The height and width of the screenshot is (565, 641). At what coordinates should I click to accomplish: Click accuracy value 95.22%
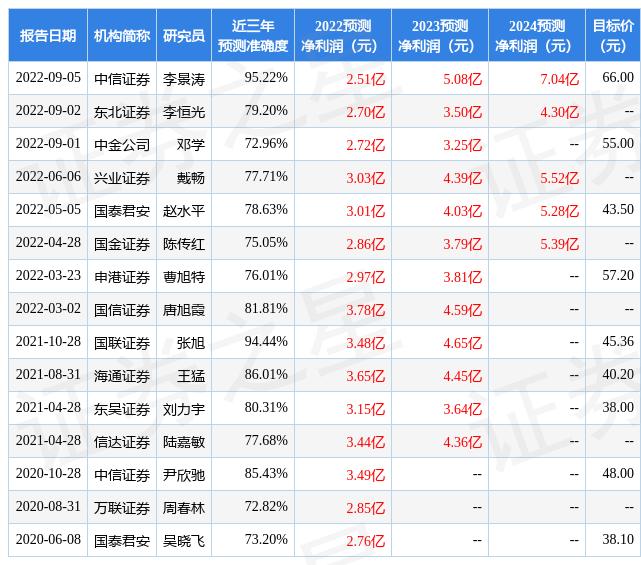pyautogui.click(x=266, y=78)
